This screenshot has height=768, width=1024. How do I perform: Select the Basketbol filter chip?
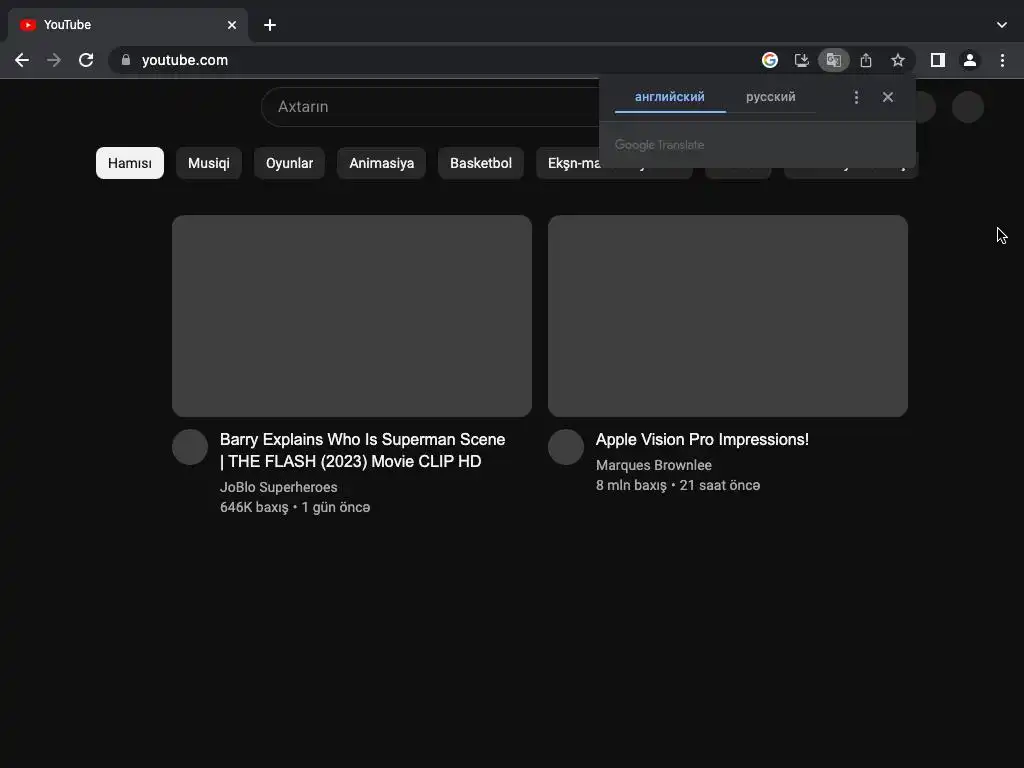tap(481, 163)
